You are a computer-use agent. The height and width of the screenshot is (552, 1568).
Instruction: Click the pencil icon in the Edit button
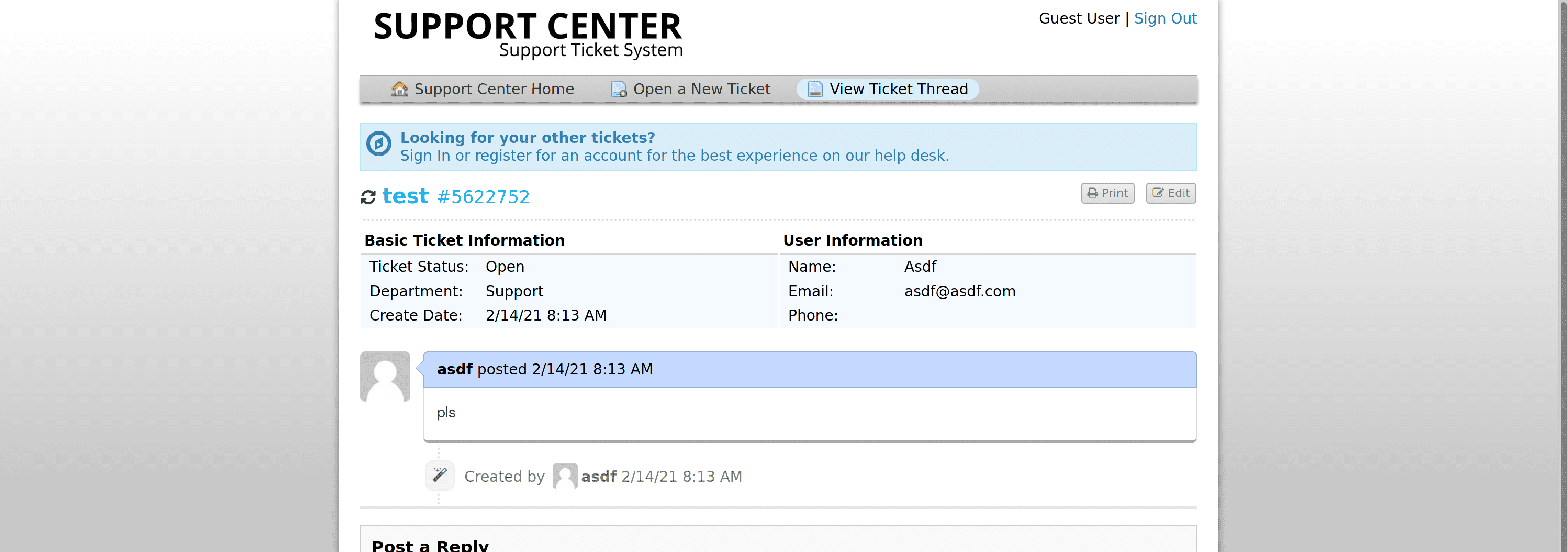tap(1158, 193)
